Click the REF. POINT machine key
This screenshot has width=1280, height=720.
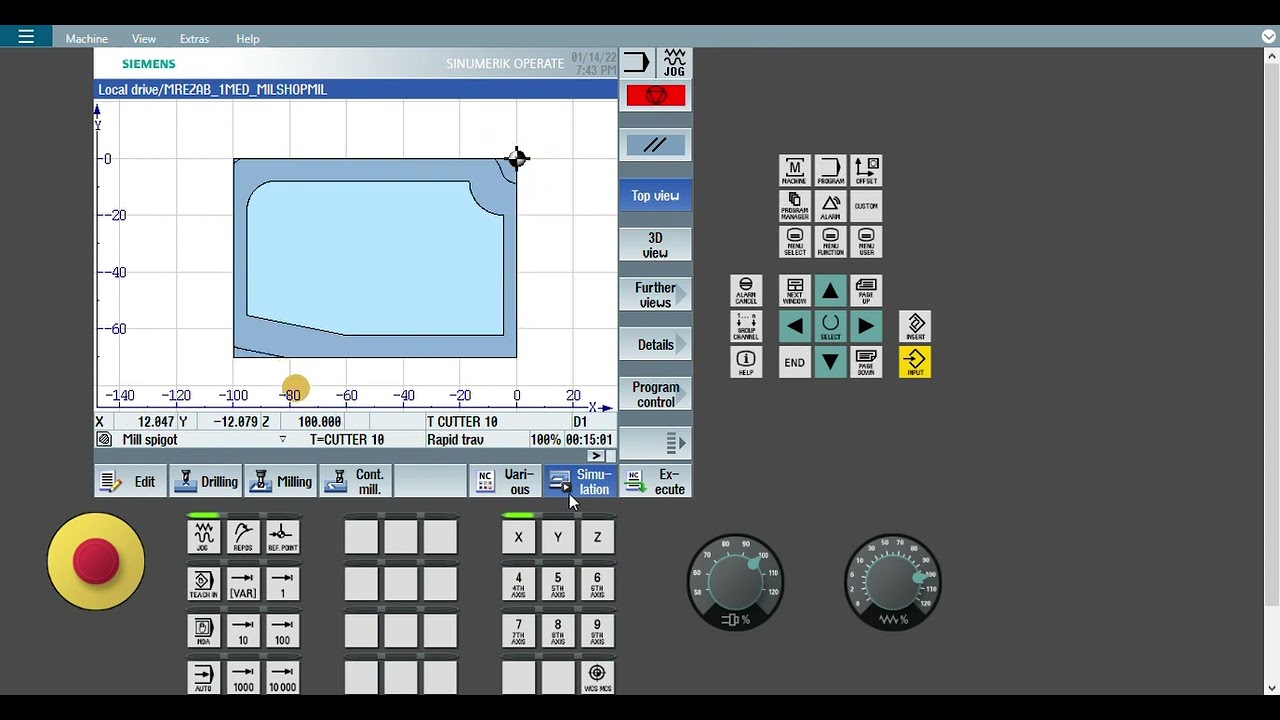(283, 537)
